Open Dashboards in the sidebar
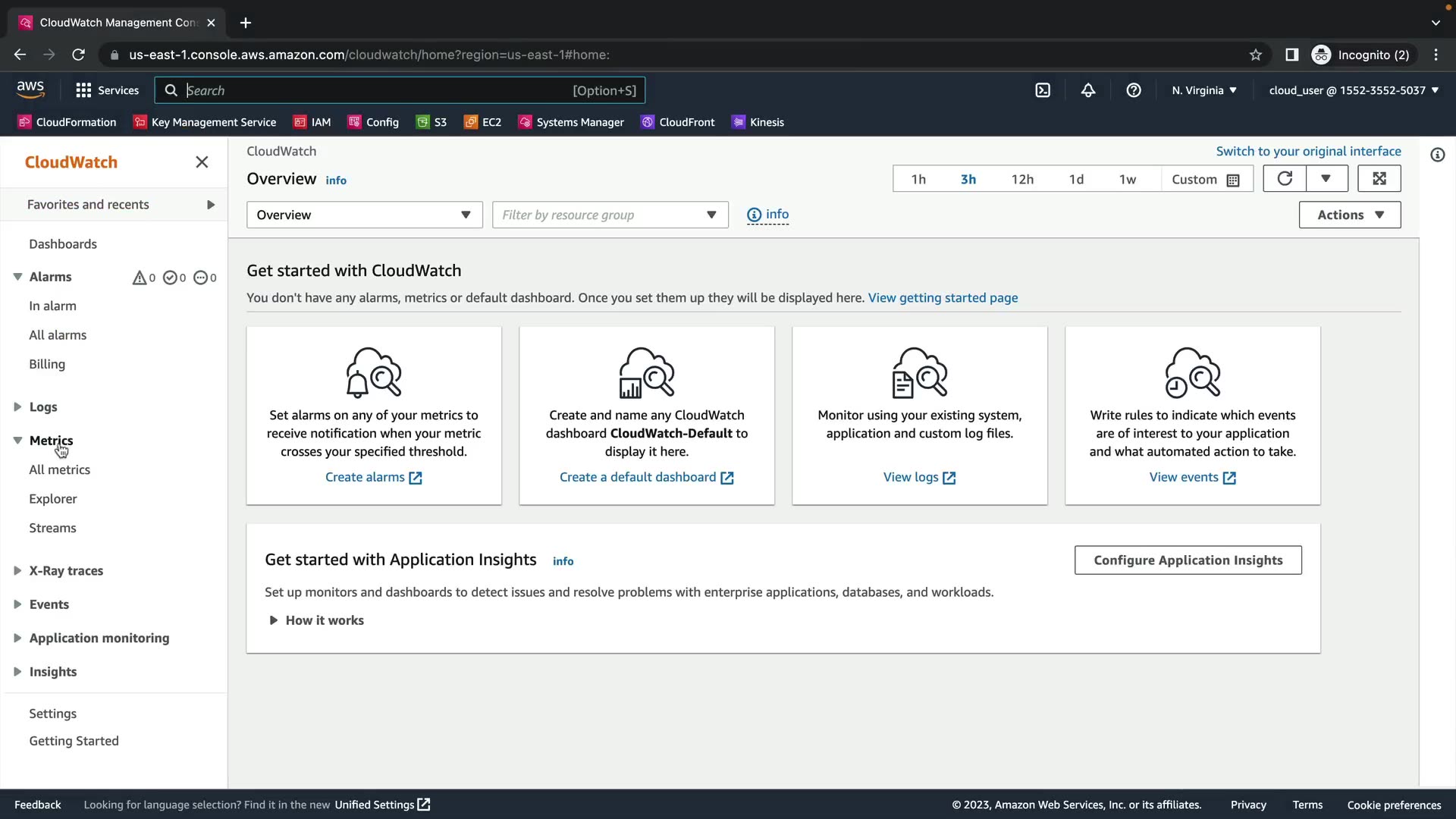The height and width of the screenshot is (819, 1456). pyautogui.click(x=63, y=244)
